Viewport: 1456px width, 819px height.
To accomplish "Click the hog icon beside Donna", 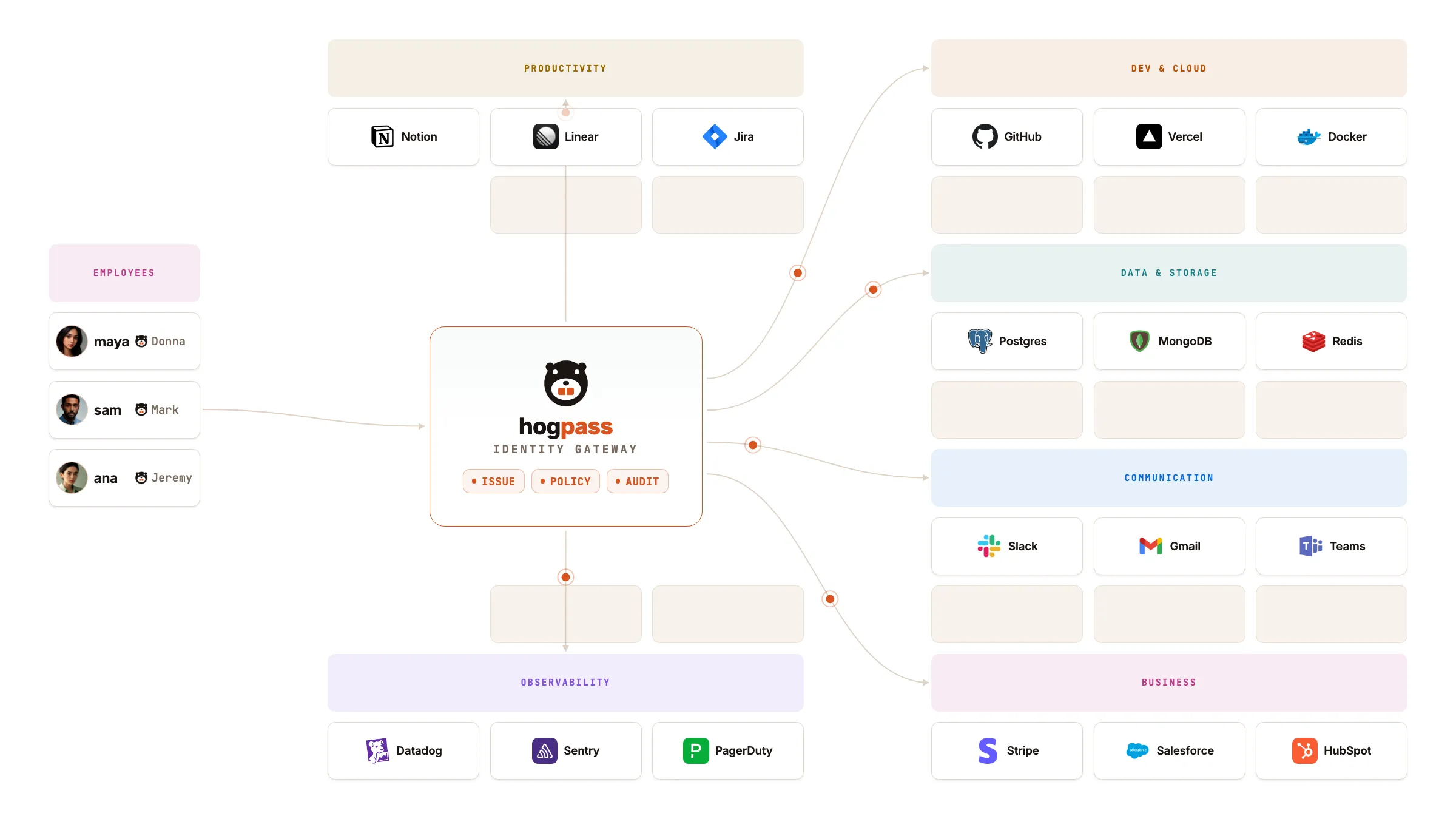I will coord(141,341).
